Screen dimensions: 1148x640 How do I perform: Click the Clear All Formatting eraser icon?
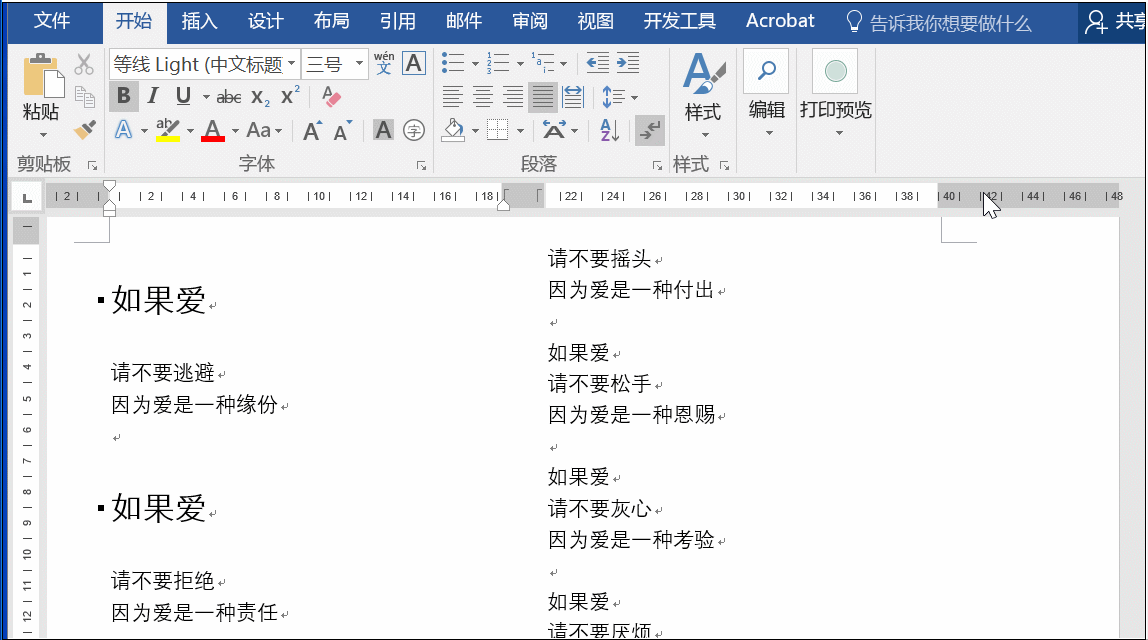[331, 96]
